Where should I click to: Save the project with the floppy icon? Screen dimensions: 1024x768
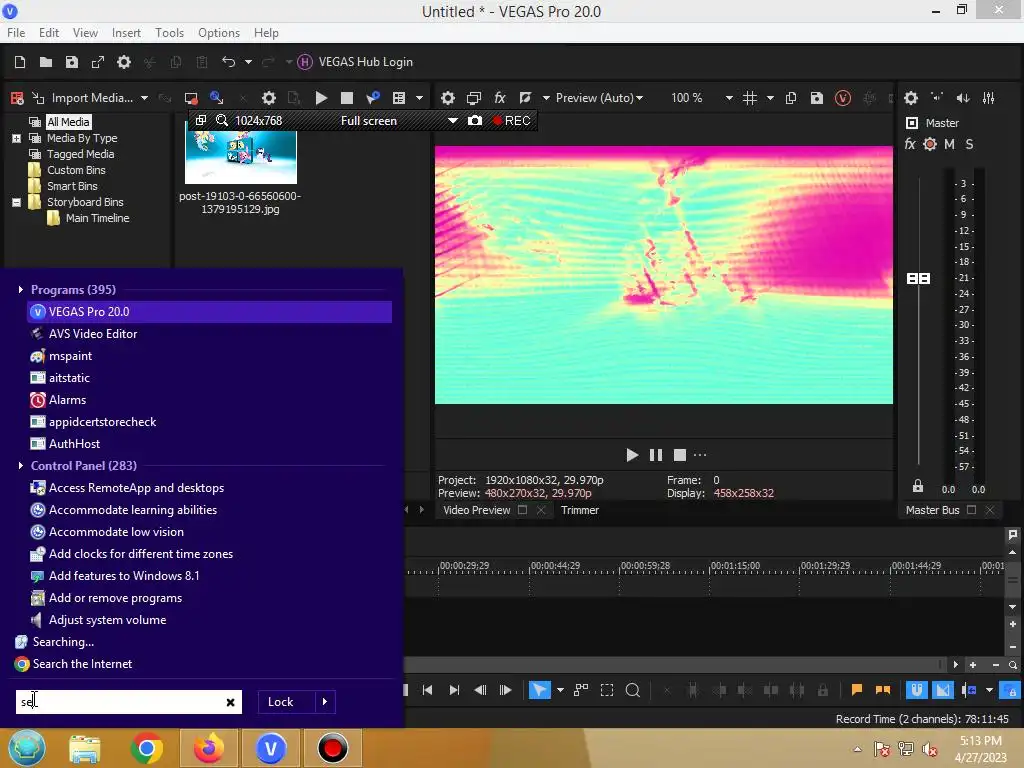point(72,62)
